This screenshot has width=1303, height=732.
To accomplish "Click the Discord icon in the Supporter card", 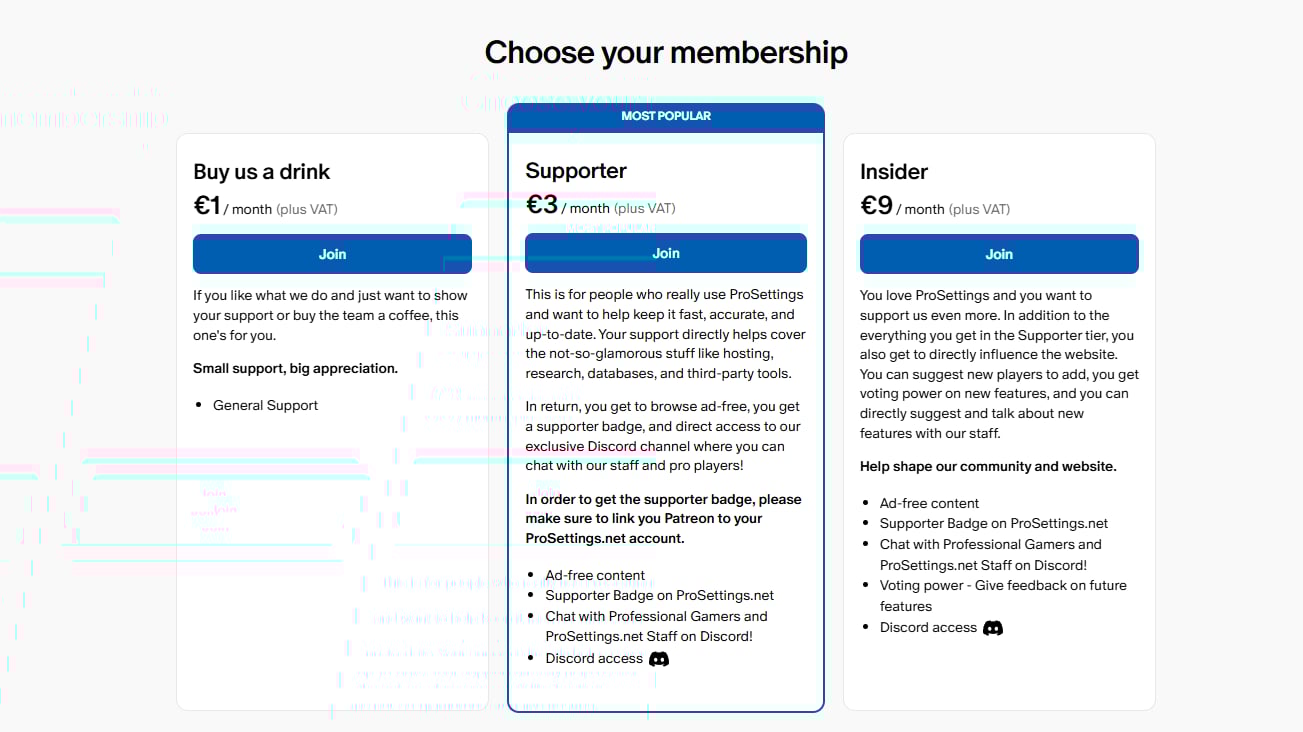I will pyautogui.click(x=659, y=659).
